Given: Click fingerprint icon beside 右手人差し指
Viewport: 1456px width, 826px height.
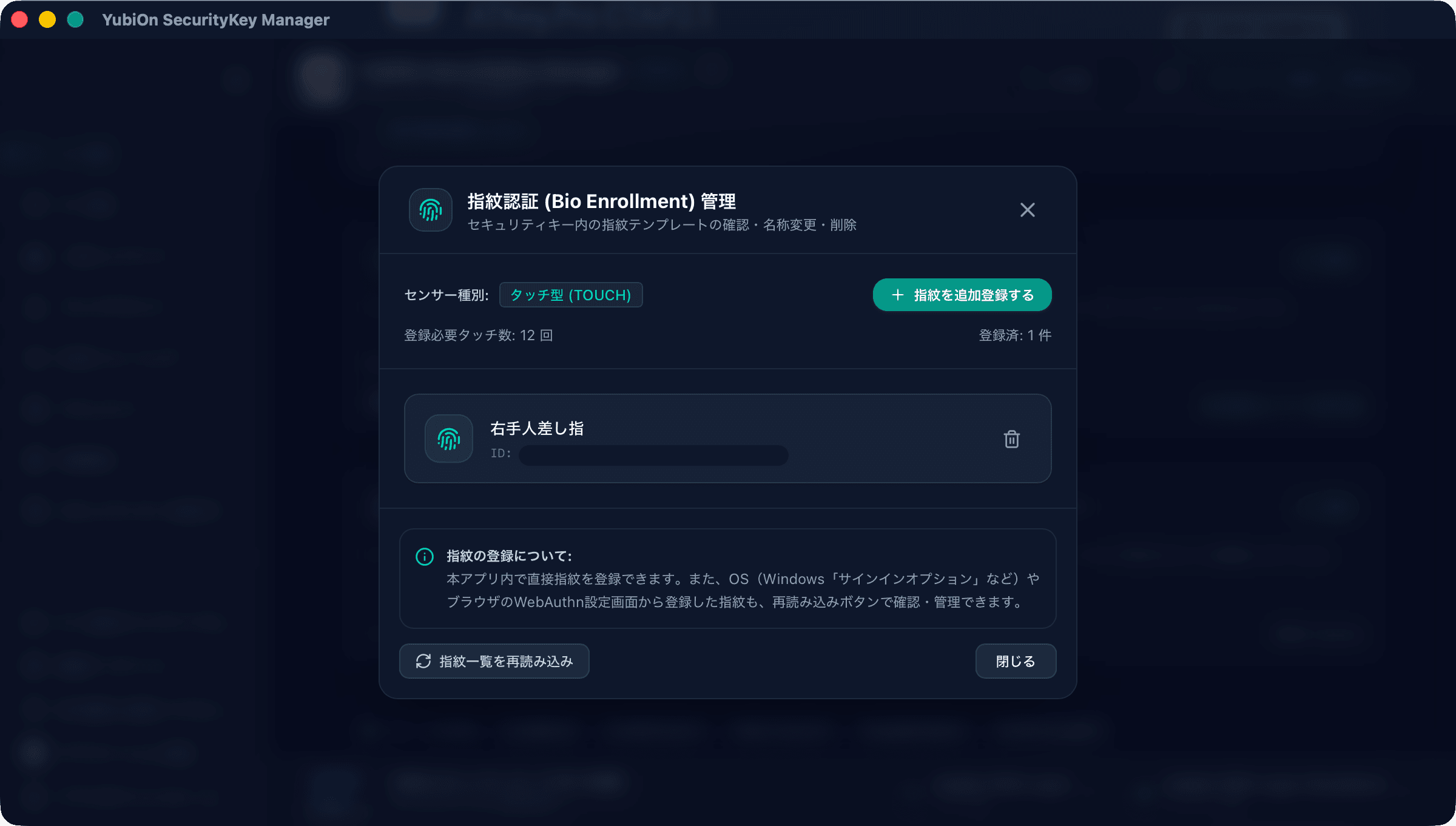Looking at the screenshot, I should 449,438.
